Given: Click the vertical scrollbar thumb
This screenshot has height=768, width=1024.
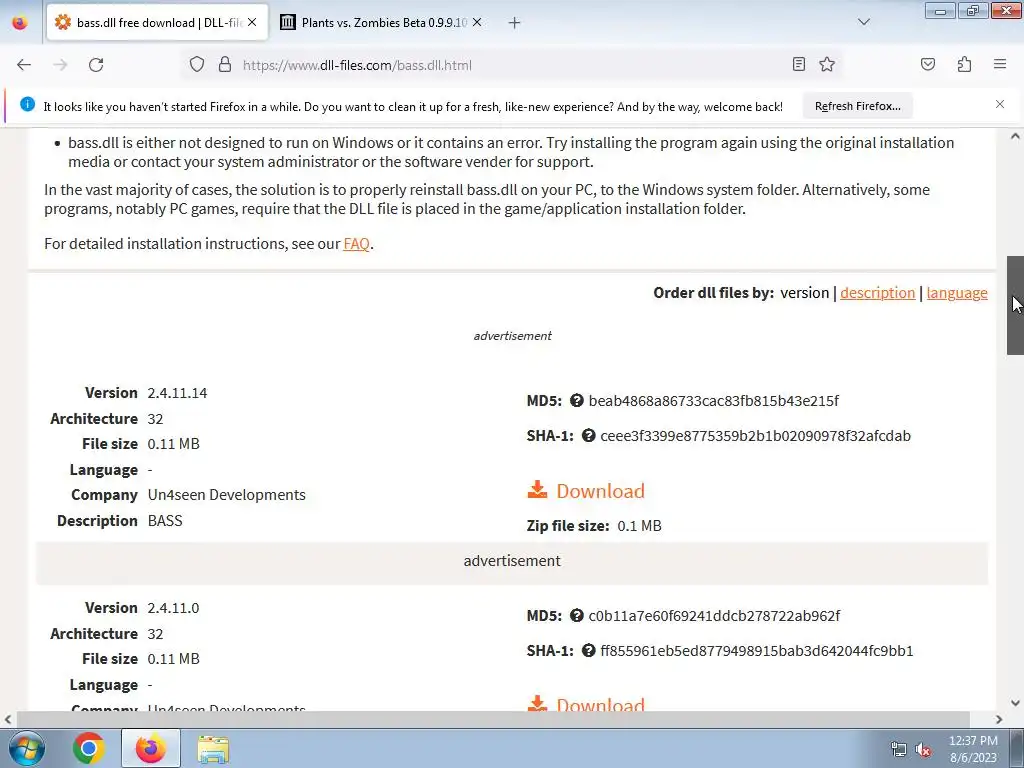Looking at the screenshot, I should pyautogui.click(x=1015, y=305).
